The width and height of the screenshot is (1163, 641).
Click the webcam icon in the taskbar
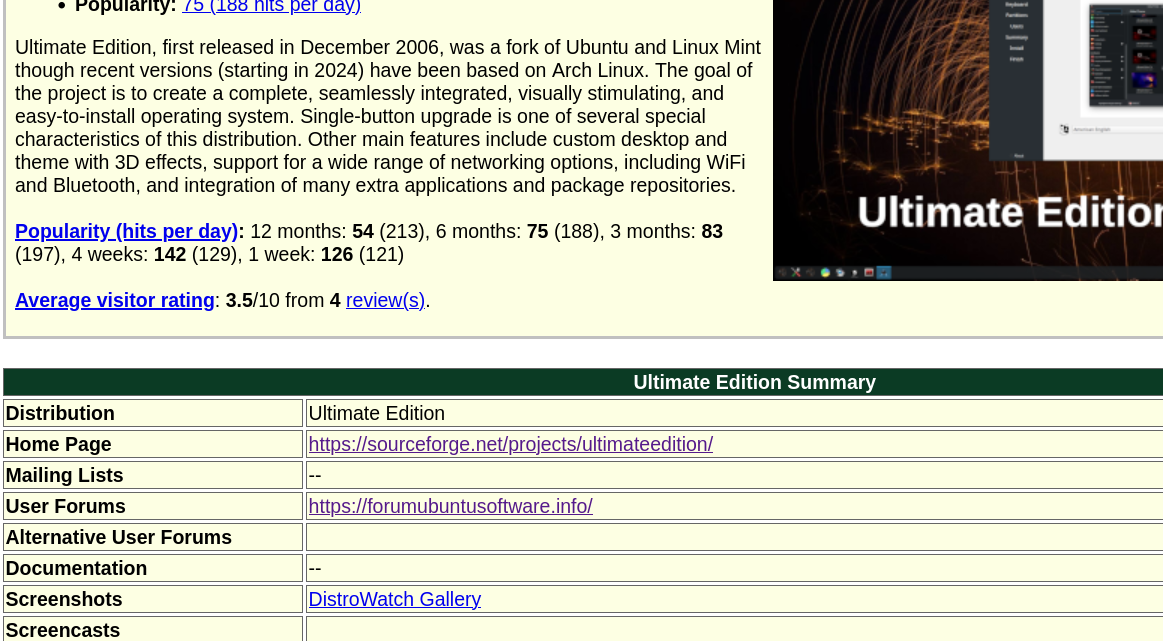[855, 272]
